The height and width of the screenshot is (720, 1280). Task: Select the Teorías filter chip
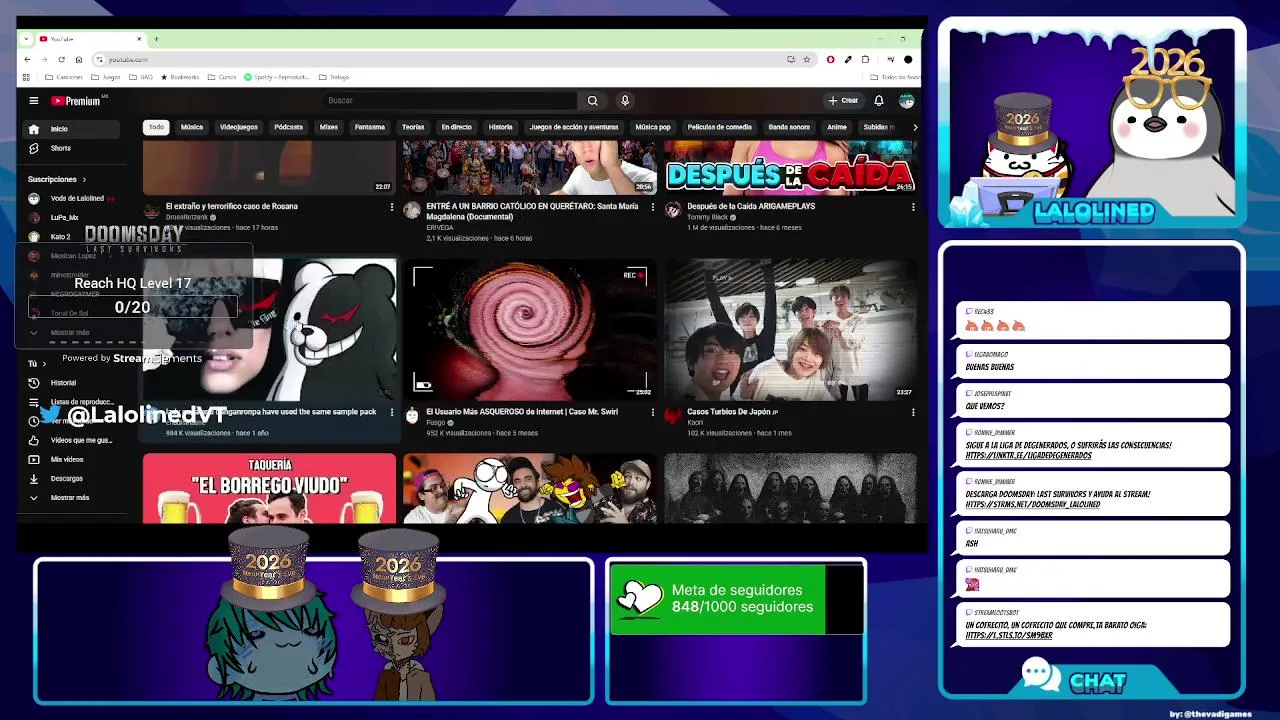click(x=413, y=127)
